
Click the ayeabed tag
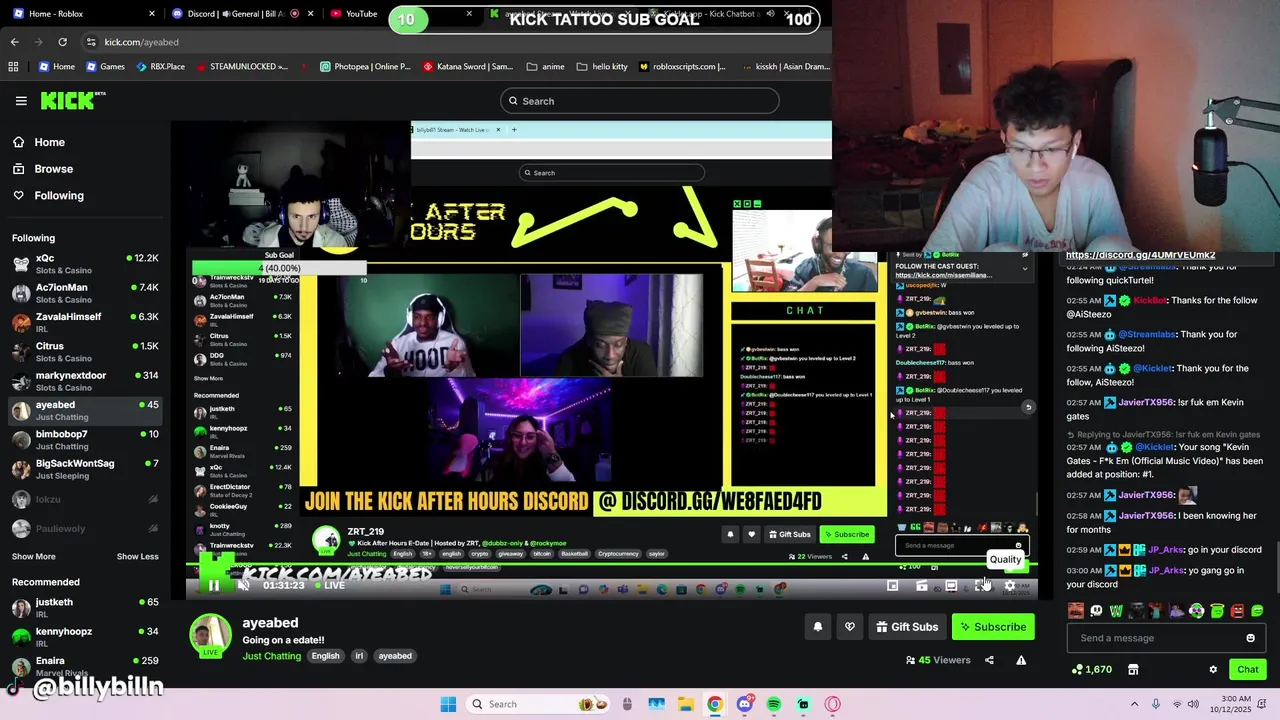(395, 656)
